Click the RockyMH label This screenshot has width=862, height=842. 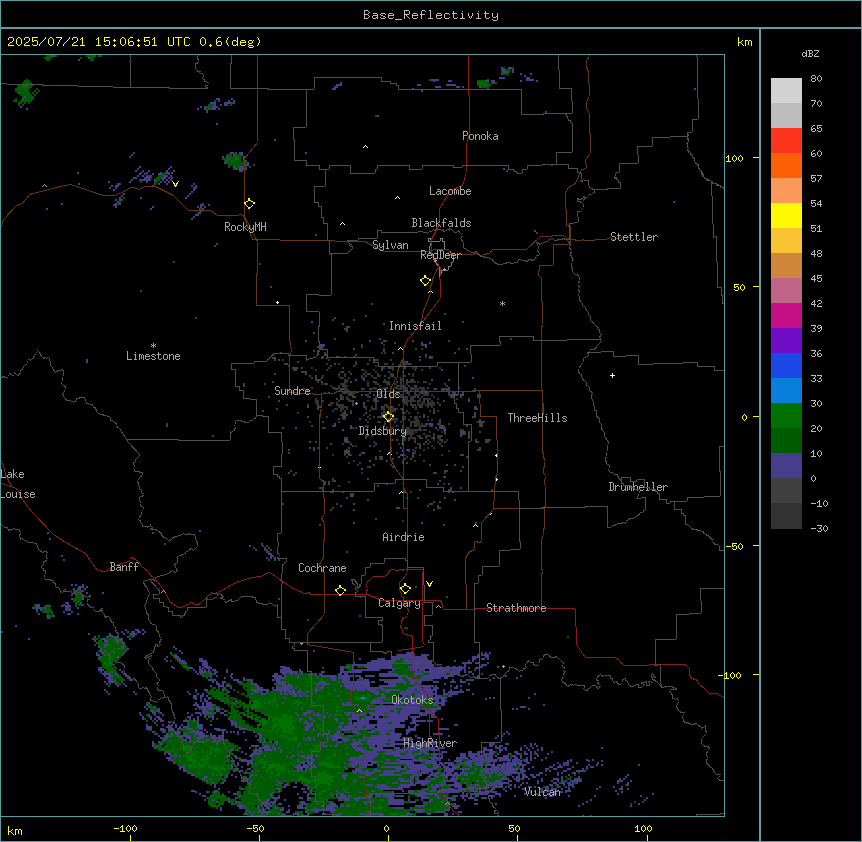tap(245, 227)
